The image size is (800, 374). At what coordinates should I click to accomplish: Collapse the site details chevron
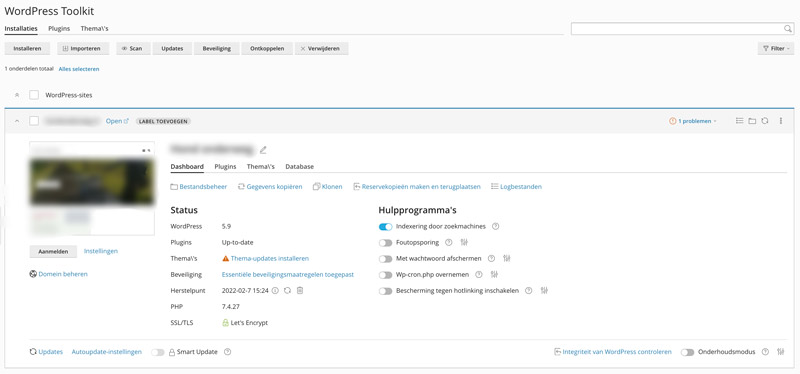tap(17, 121)
